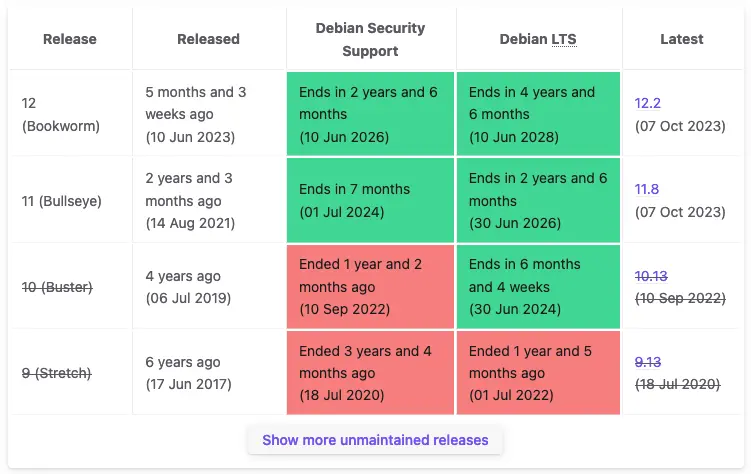This screenshot has height=474, width=751.
Task: Click red Stretch LTS ended cell
Action: 538,373
